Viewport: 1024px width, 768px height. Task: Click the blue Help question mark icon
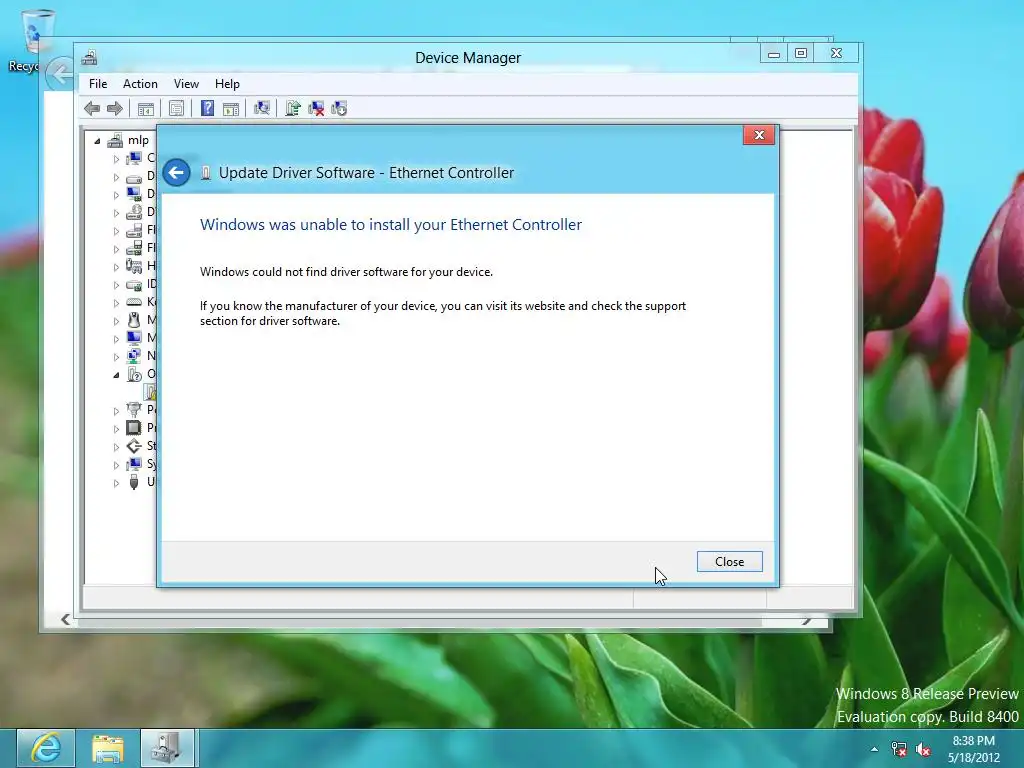click(207, 108)
